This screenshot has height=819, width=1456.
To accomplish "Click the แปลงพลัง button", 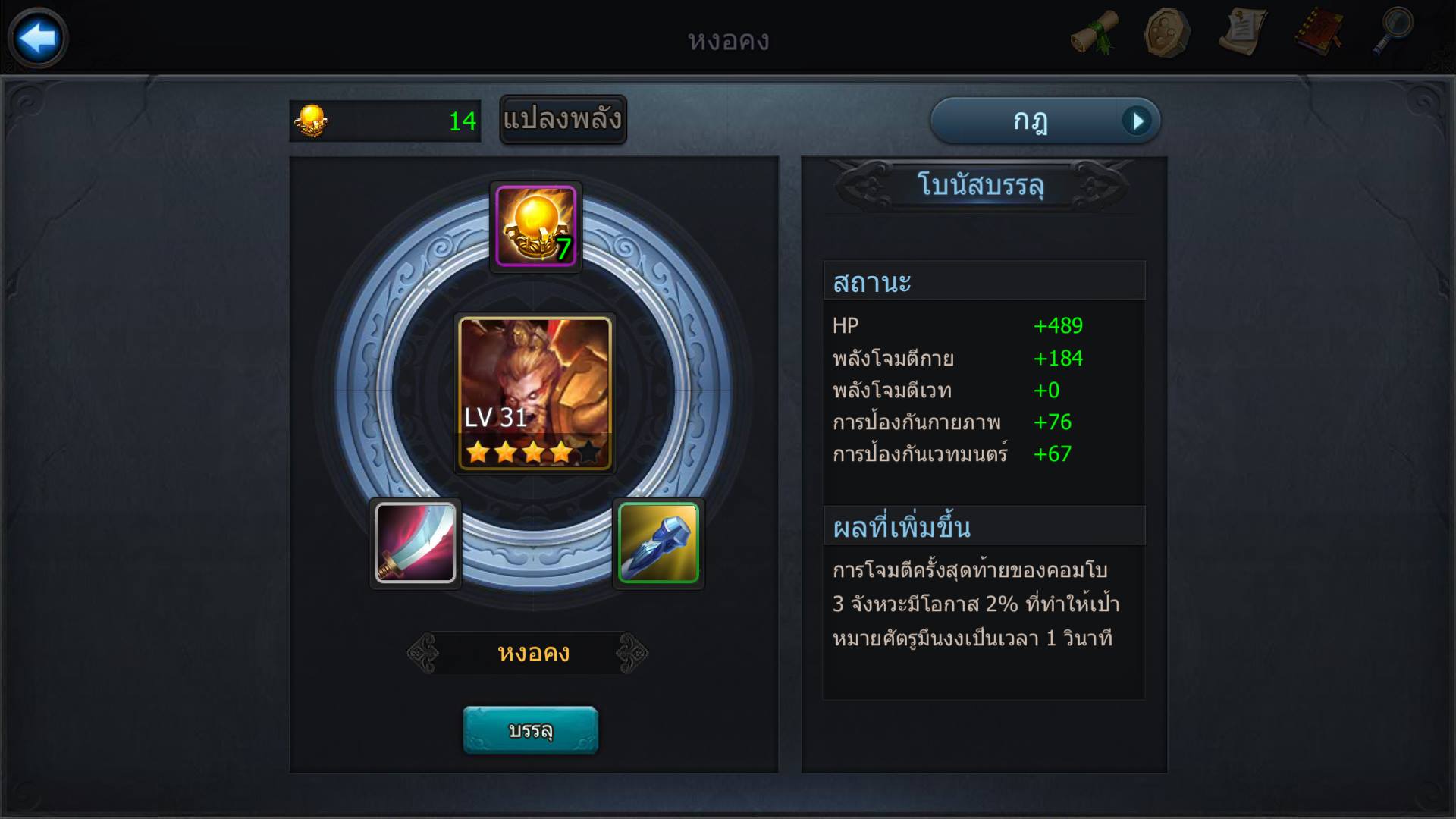I will coord(563,119).
